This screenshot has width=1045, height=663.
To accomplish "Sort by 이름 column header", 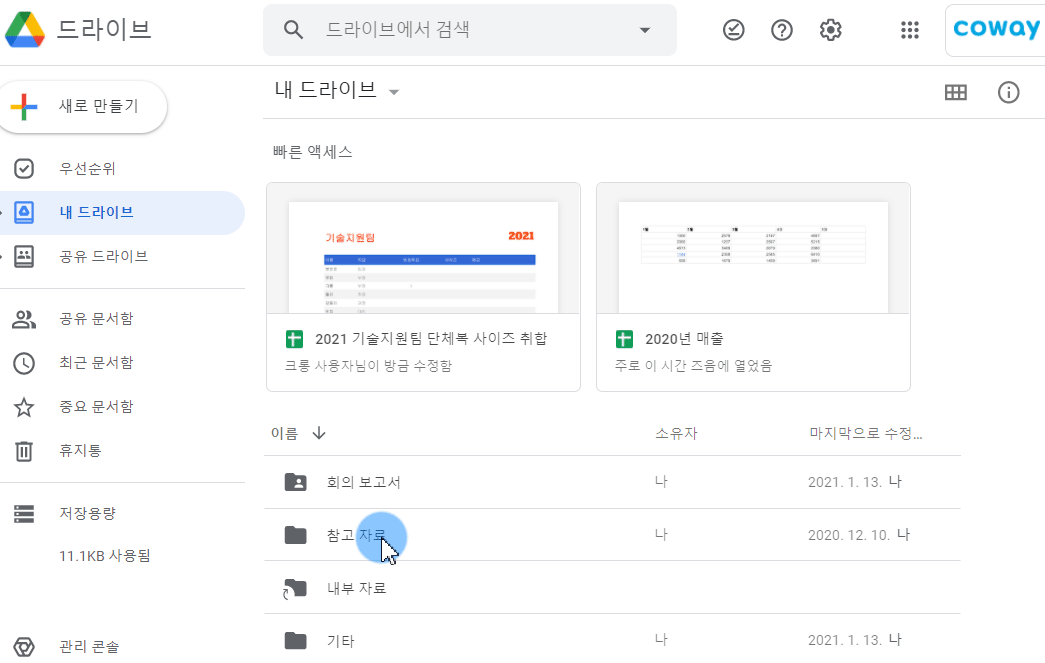I will pos(285,433).
